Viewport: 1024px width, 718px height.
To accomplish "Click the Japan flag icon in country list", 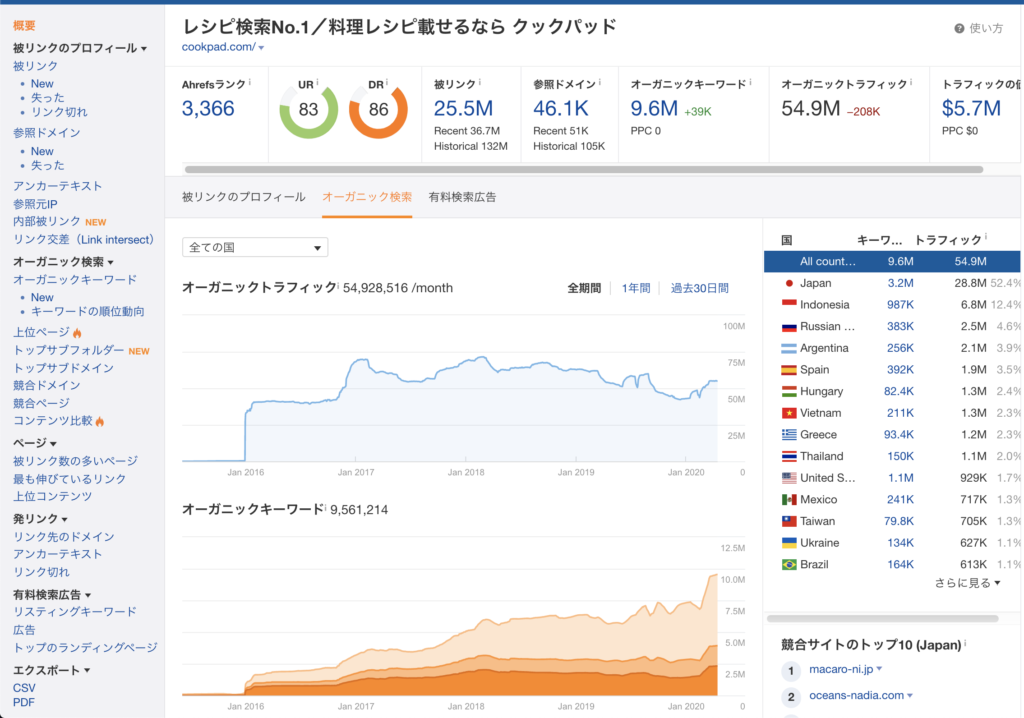I will [789, 283].
